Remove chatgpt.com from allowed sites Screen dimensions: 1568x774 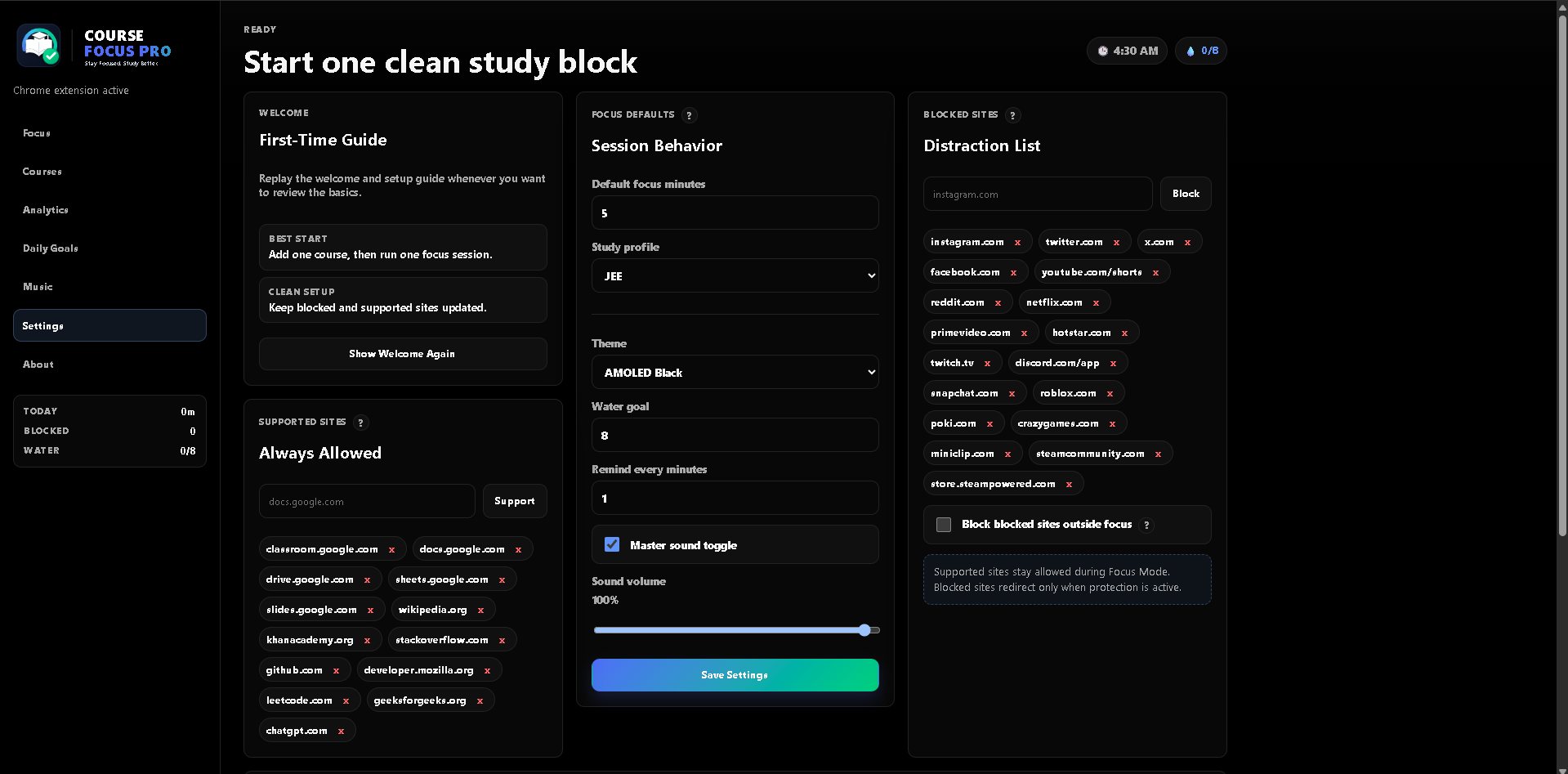(x=341, y=731)
